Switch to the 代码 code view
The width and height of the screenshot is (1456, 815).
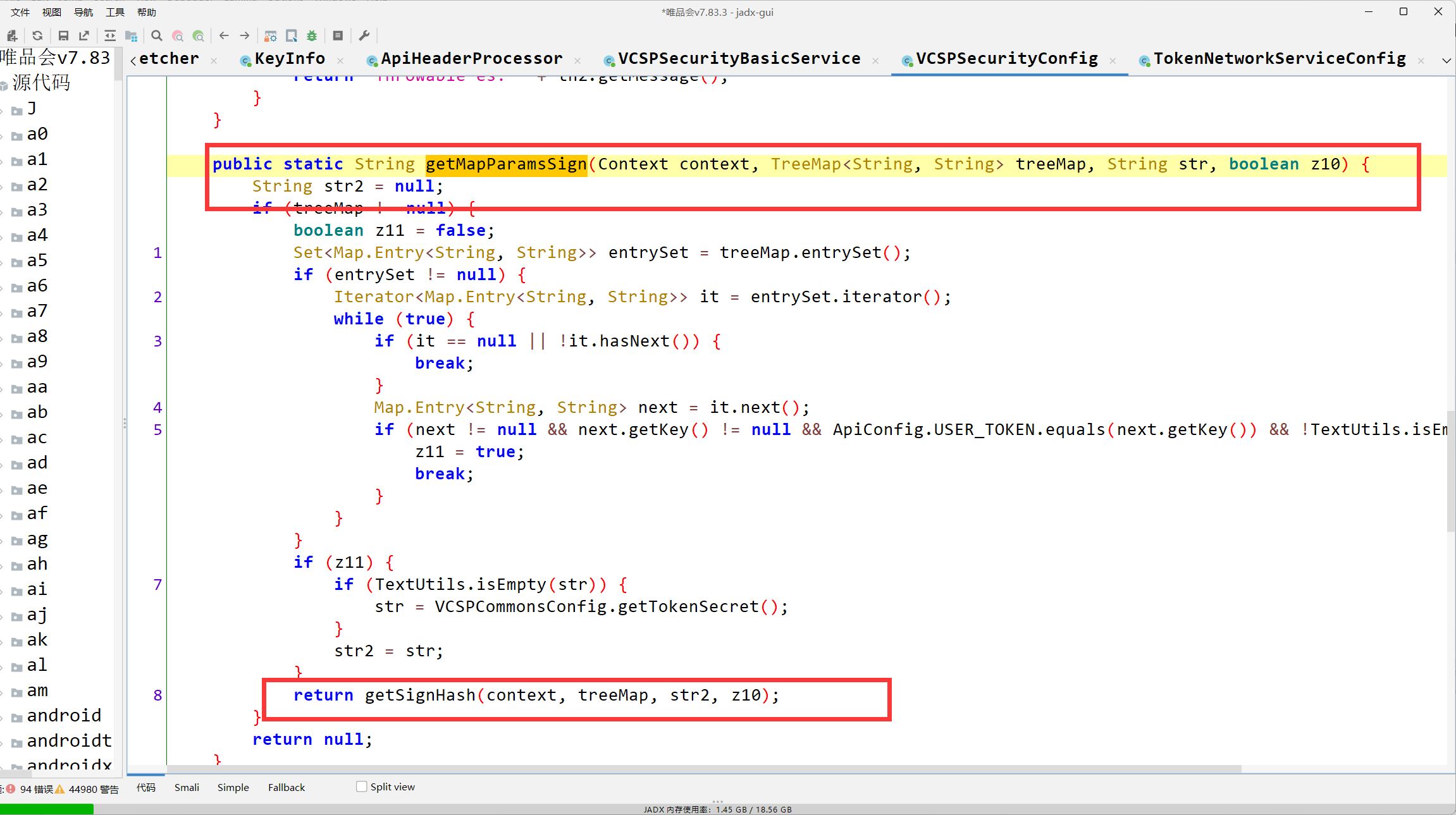146,787
